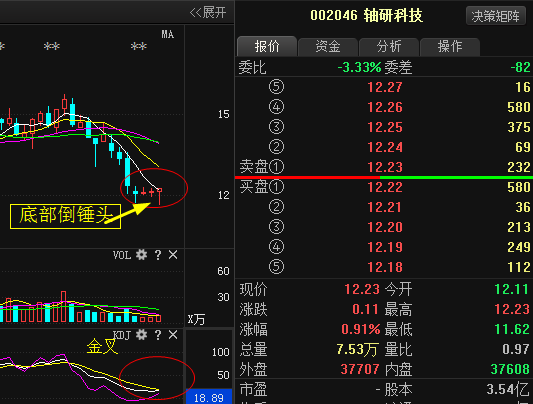Click the 底部倒锤头 annotation label
Image resolution: width=533 pixels, height=404 pixels.
click(x=65, y=216)
